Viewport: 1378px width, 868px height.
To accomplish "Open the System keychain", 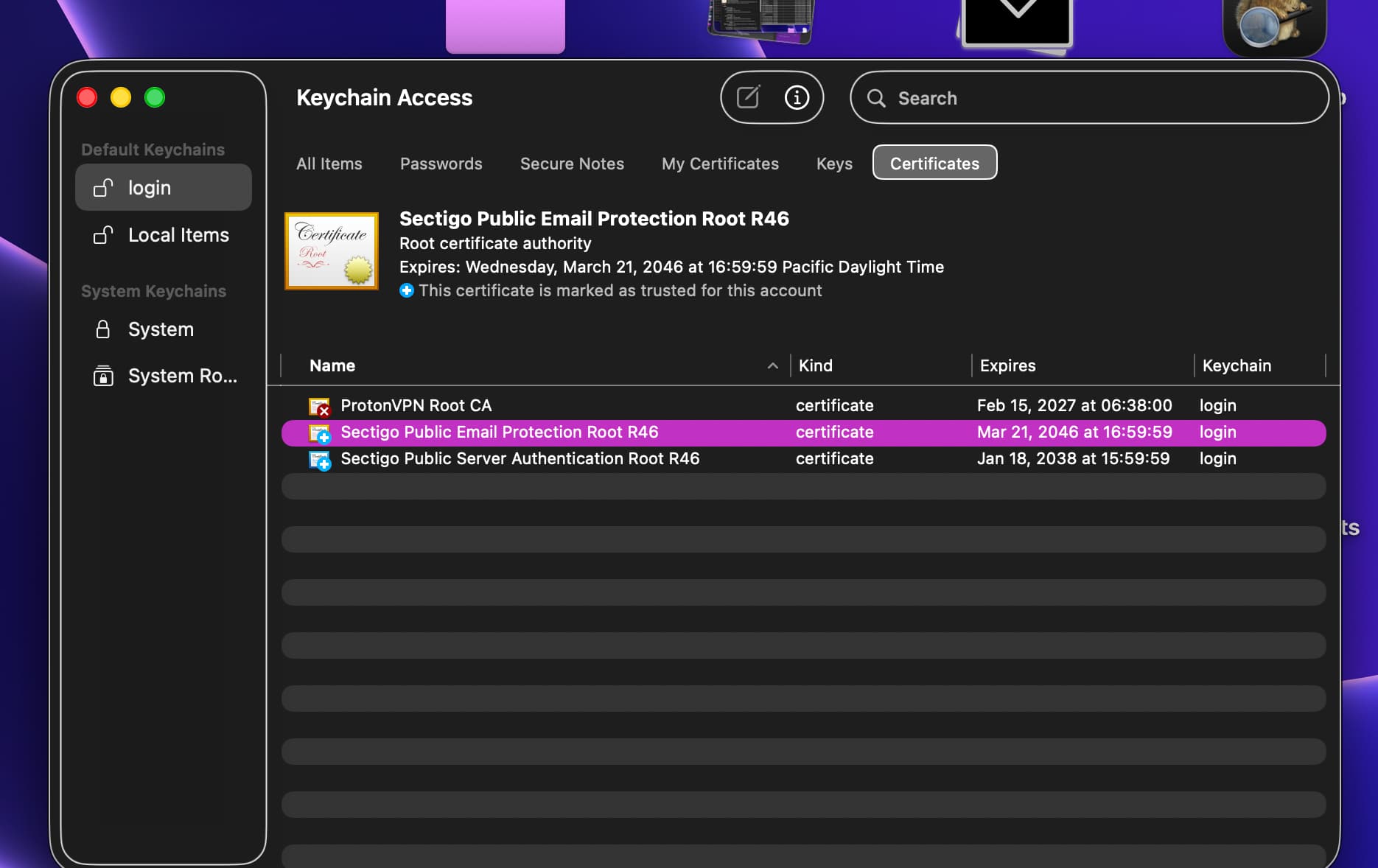I will coord(161,329).
